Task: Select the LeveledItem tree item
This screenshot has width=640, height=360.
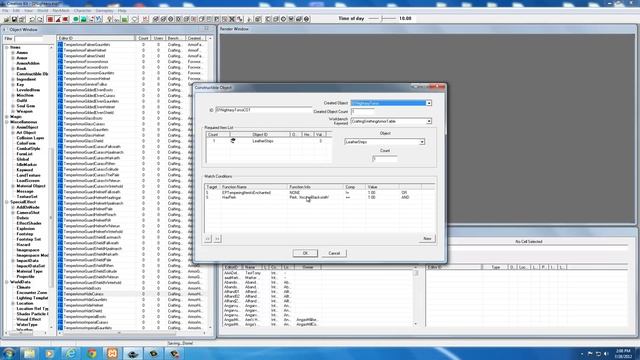Action: pos(28,90)
